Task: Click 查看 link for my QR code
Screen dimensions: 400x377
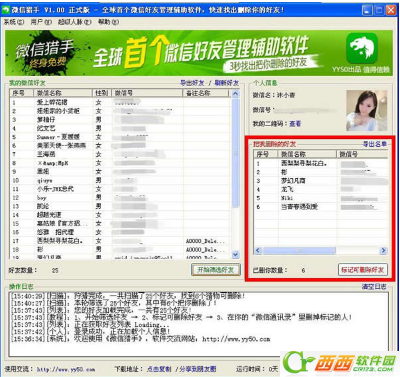Action: click(295, 124)
